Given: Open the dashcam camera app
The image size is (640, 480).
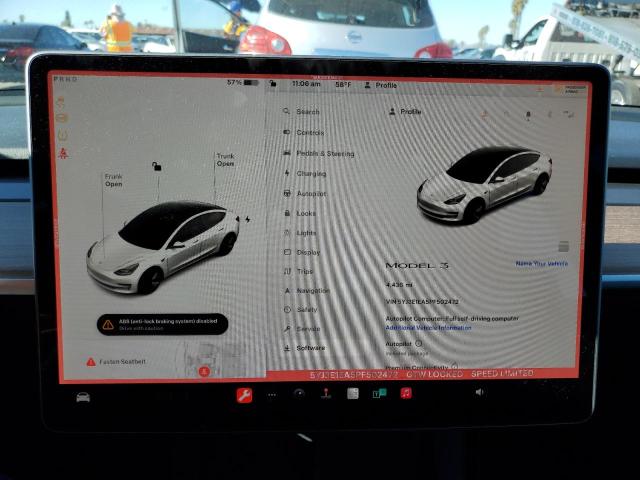Looking at the screenshot, I should pos(299,393).
